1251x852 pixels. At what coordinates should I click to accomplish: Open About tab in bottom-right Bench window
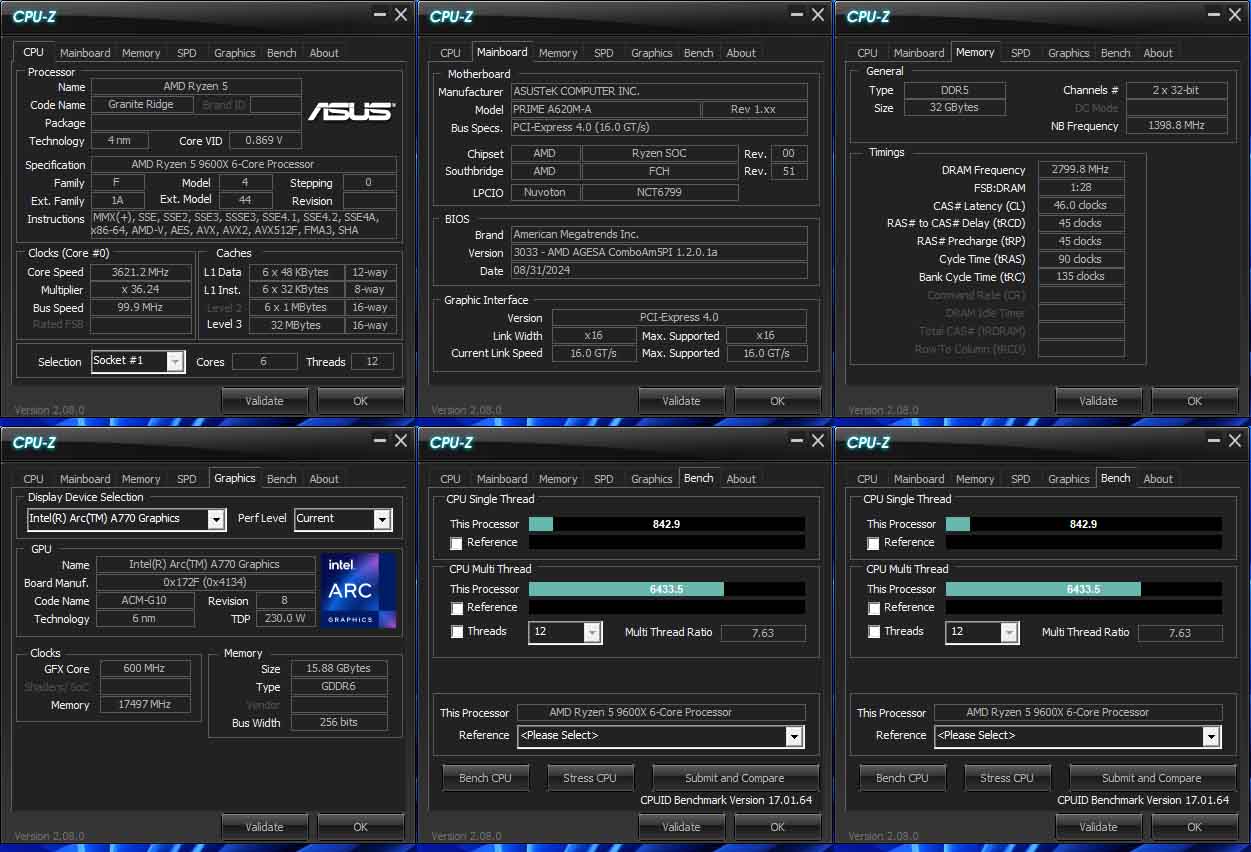point(1158,479)
